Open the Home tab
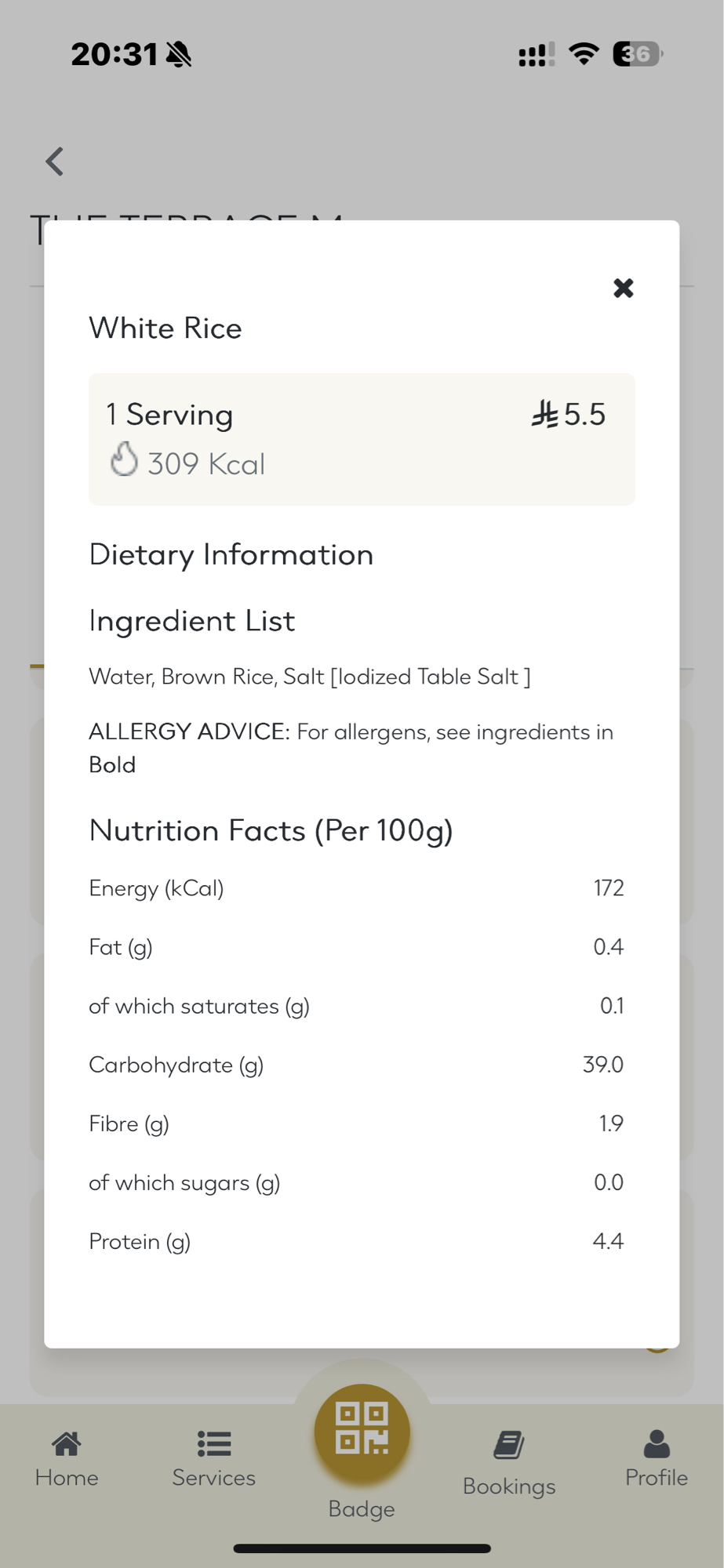This screenshot has height=1568, width=724. tap(67, 1459)
